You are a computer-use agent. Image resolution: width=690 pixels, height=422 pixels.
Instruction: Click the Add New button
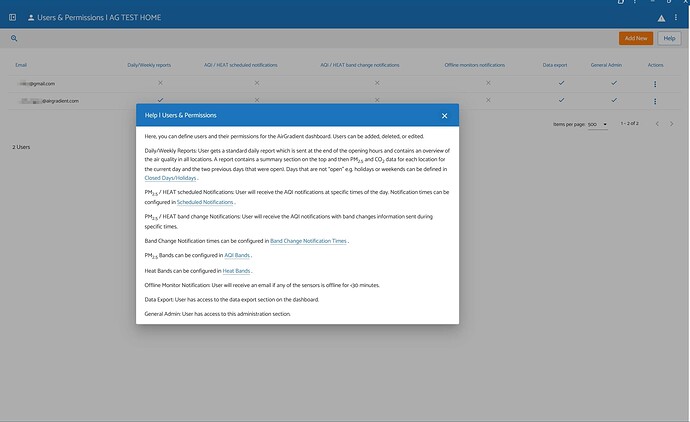pyautogui.click(x=636, y=38)
